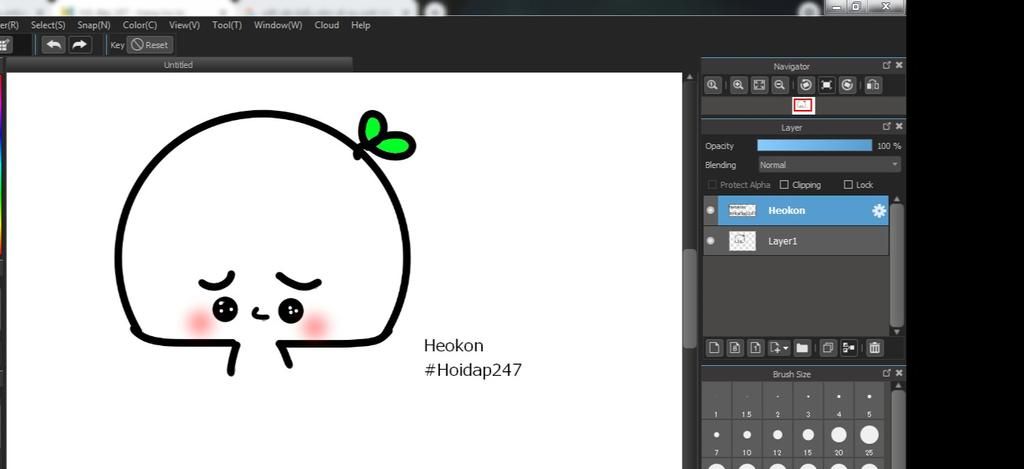
Task: Rotate canvas left in Navigator
Action: (x=806, y=85)
